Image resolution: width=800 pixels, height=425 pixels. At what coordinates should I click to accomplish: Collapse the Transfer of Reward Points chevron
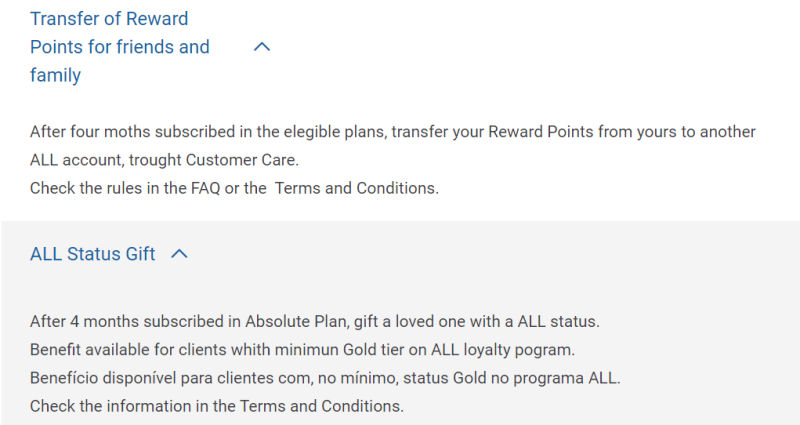[x=262, y=46]
